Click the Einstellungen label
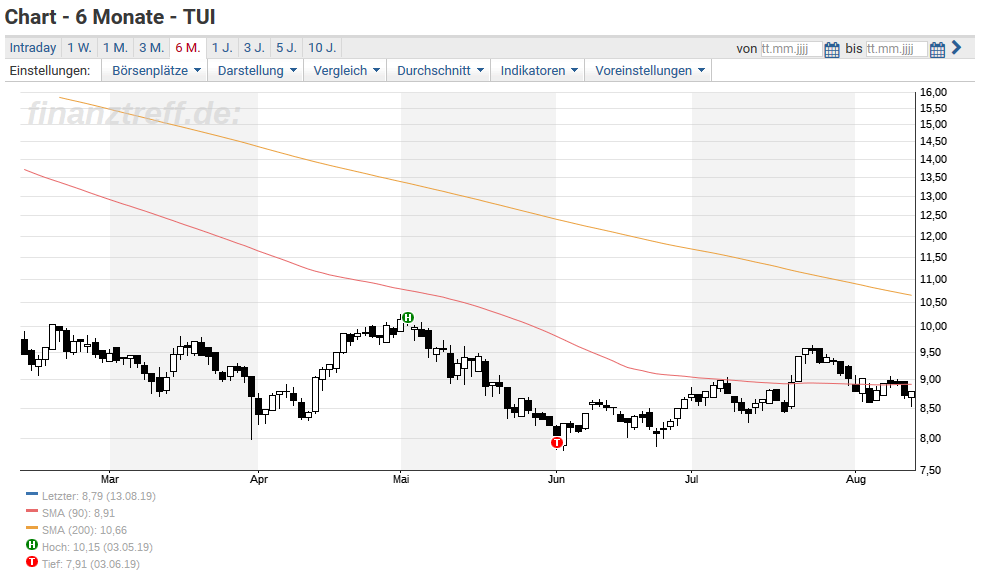983x578 pixels. click(50, 70)
